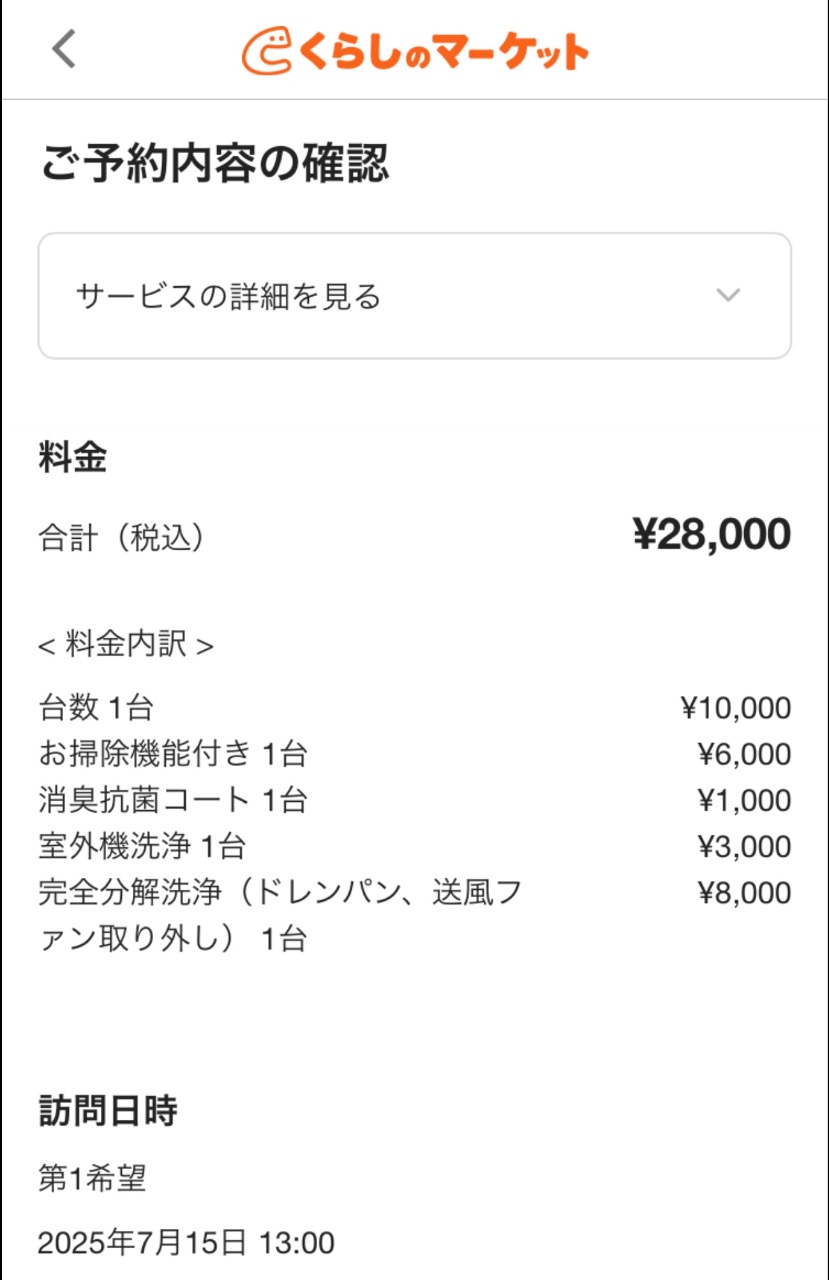Click the 訪問日時 section heading

coord(108,1110)
